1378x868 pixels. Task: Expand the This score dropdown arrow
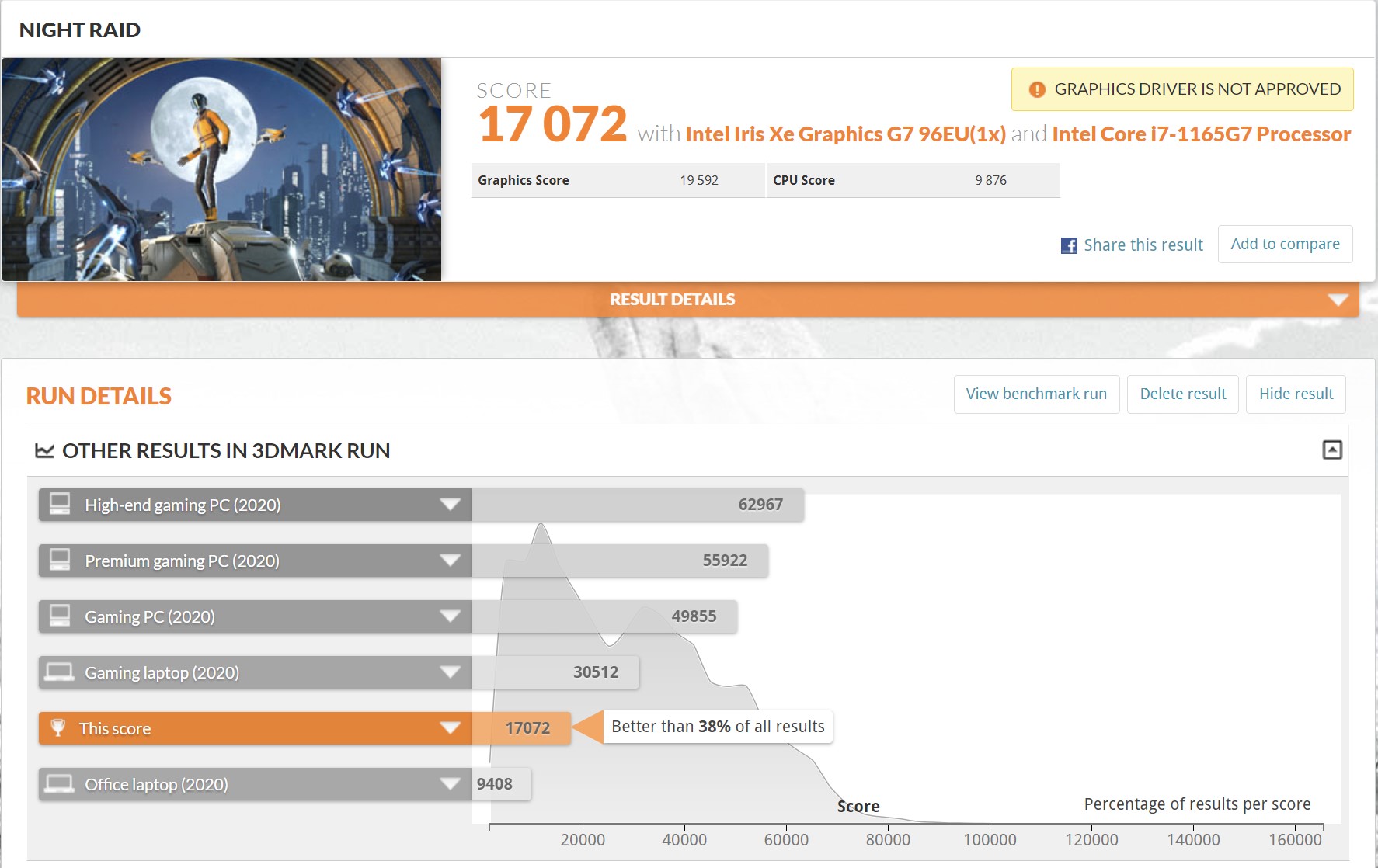click(x=451, y=728)
